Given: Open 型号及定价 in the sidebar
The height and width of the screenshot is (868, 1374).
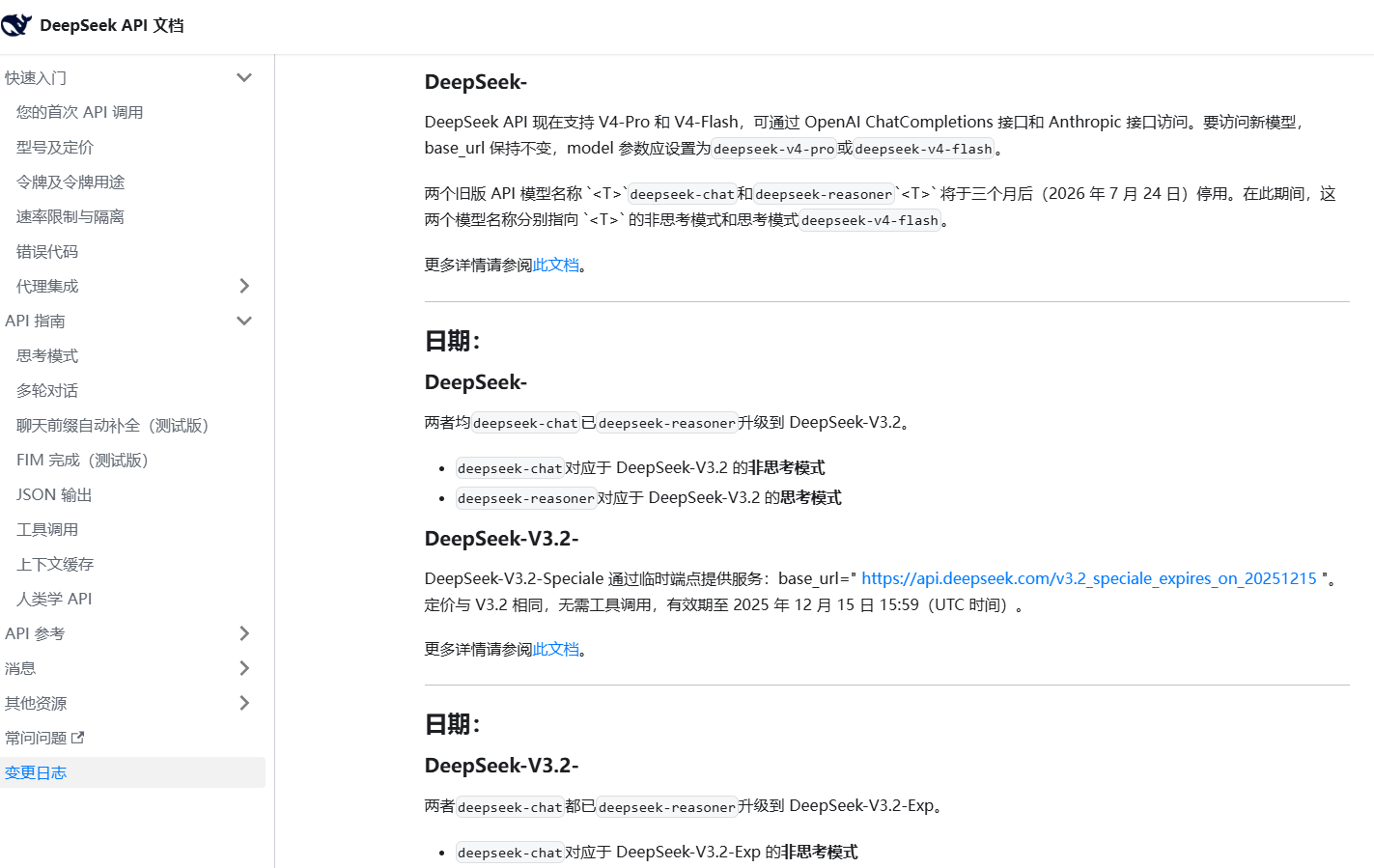Looking at the screenshot, I should click(x=55, y=147).
